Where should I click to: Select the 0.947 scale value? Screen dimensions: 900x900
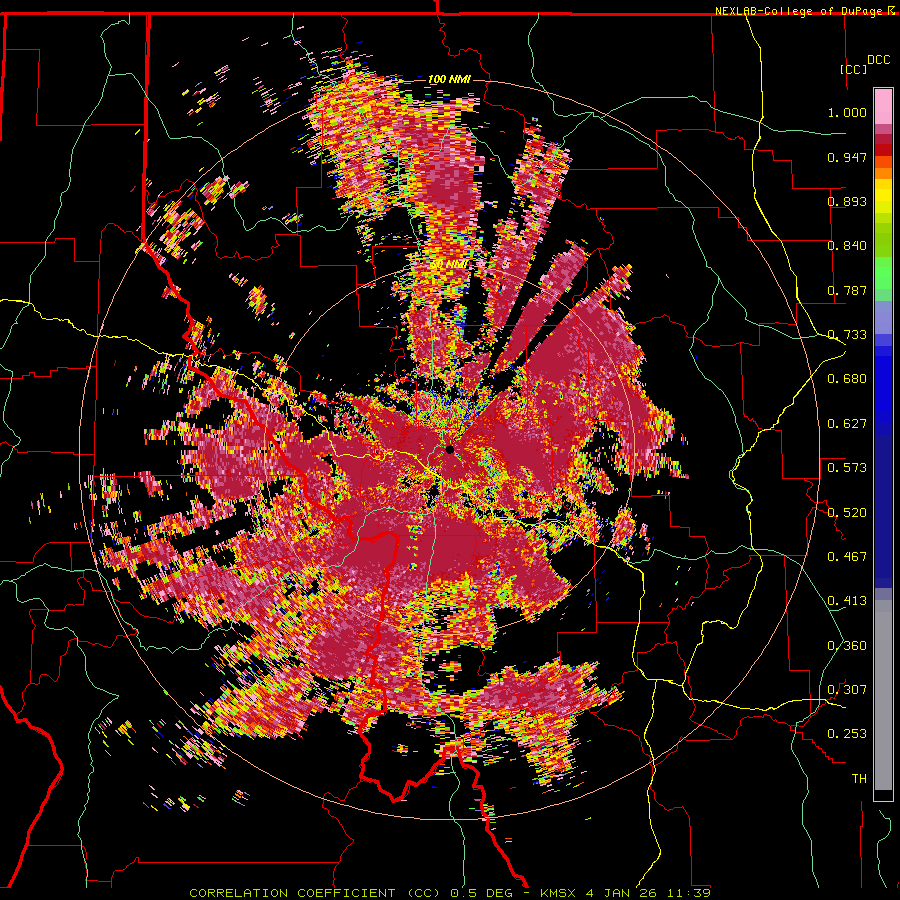click(x=847, y=157)
